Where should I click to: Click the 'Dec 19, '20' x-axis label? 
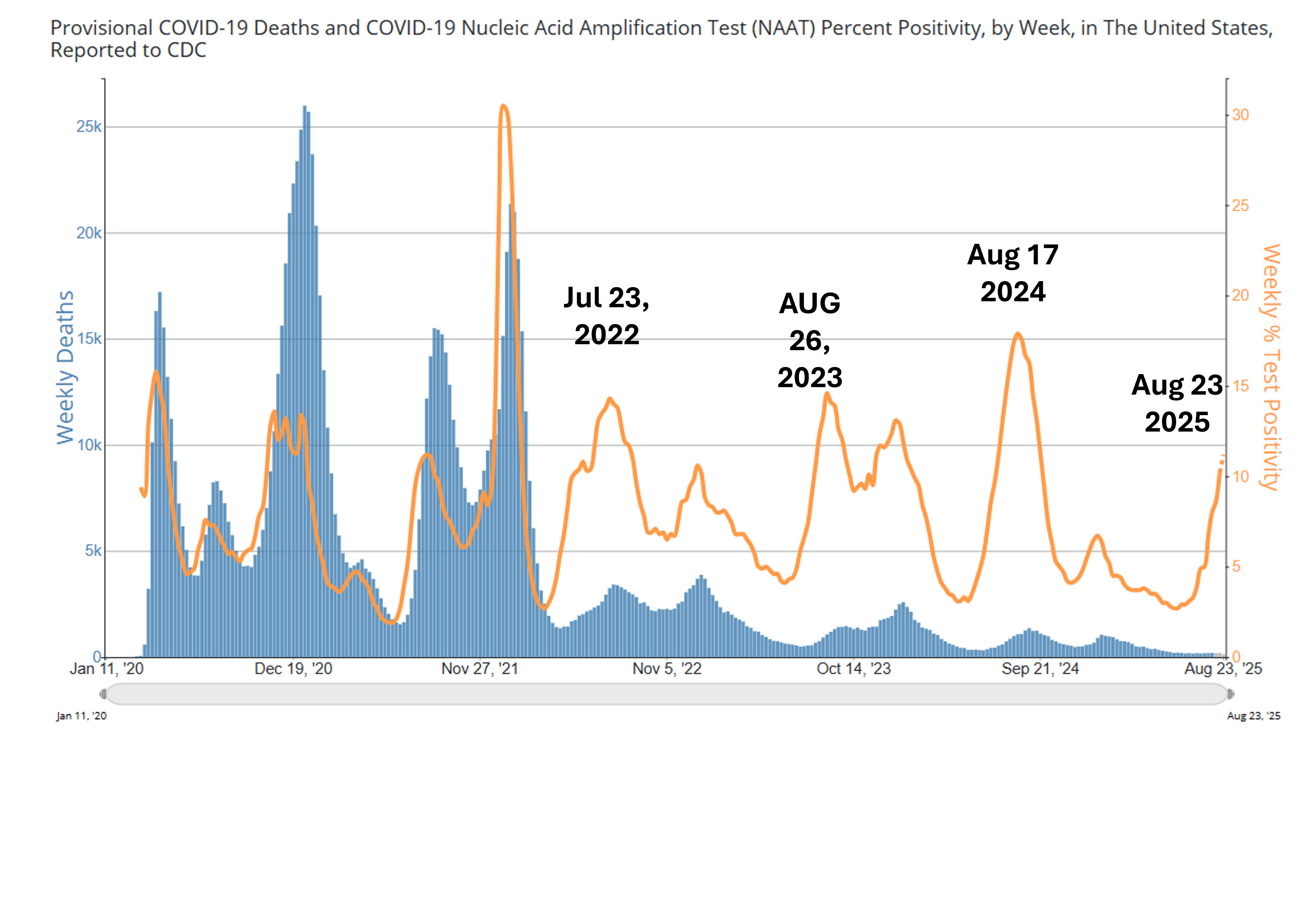pyautogui.click(x=293, y=669)
